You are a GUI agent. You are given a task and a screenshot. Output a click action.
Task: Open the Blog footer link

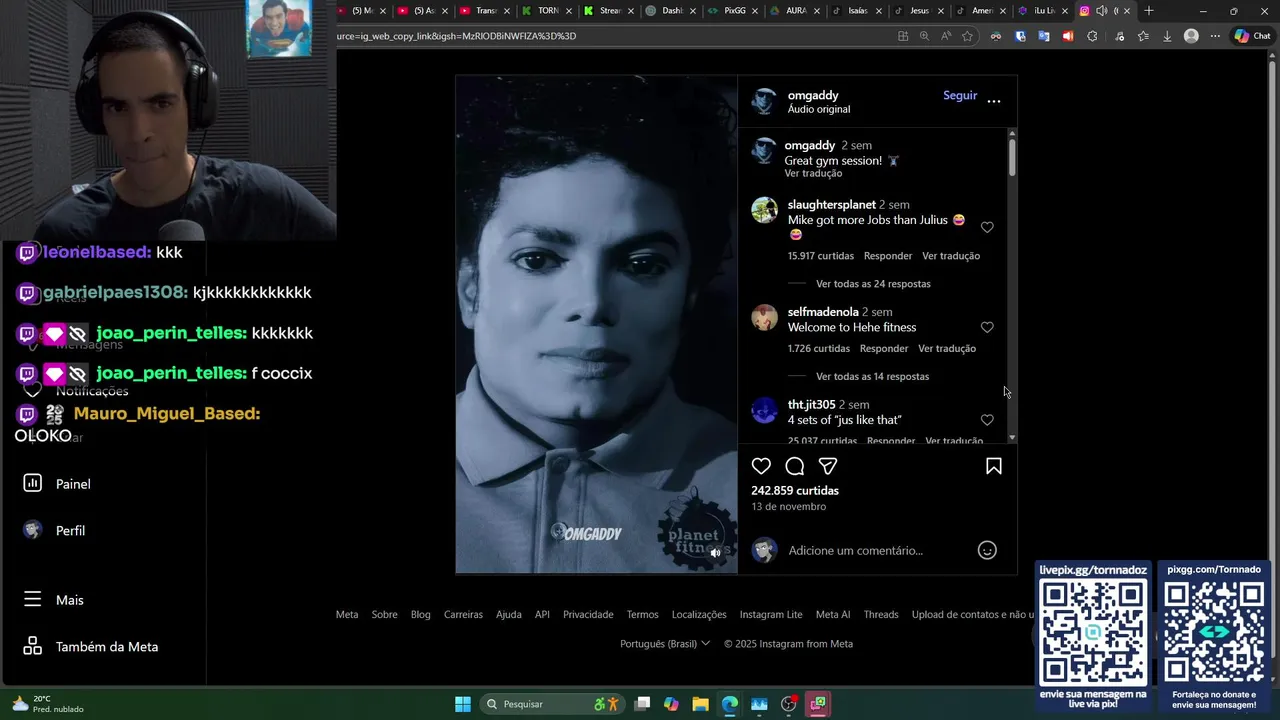[x=420, y=615]
